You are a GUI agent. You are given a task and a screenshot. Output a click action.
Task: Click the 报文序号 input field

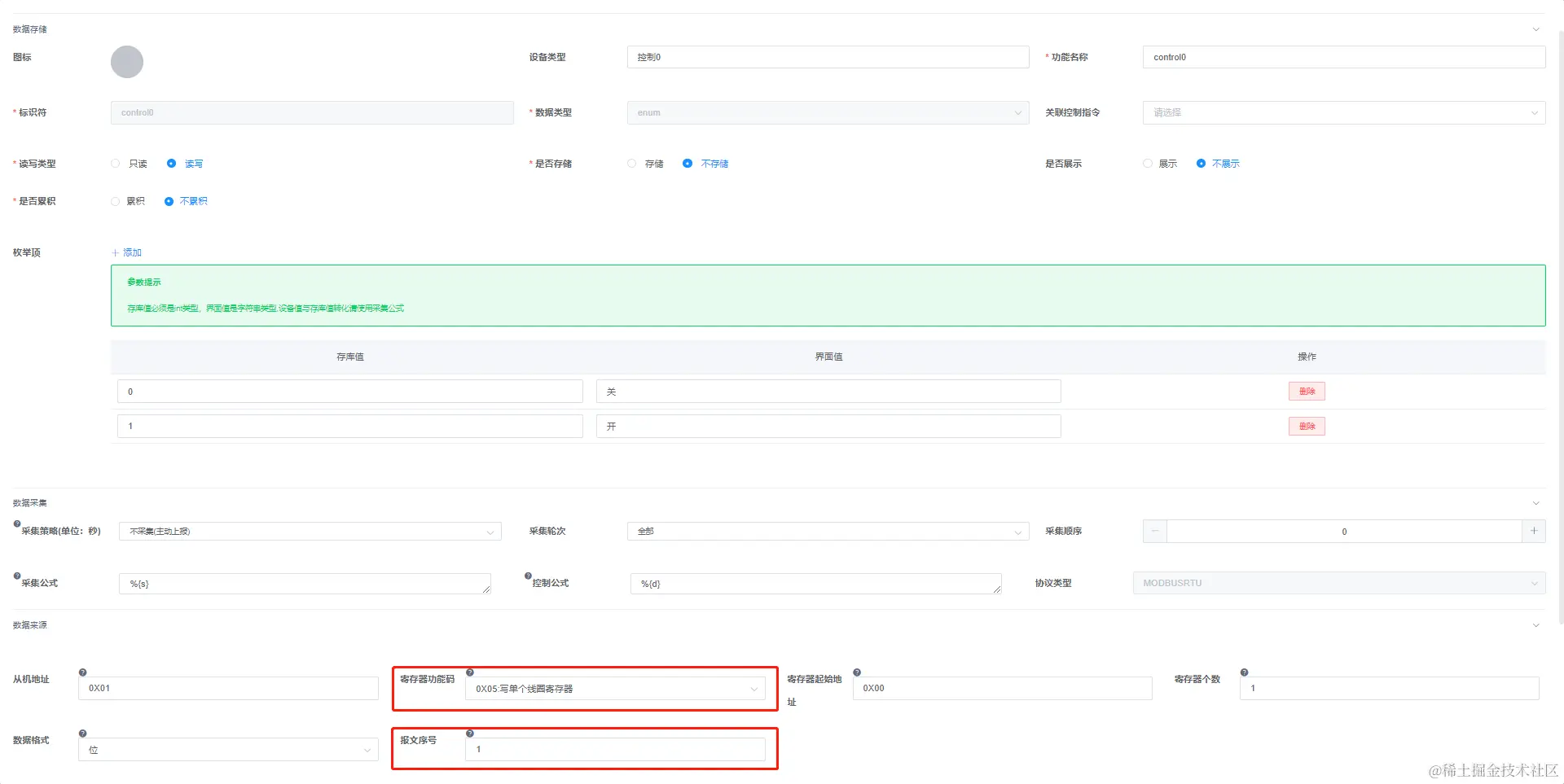tap(615, 750)
